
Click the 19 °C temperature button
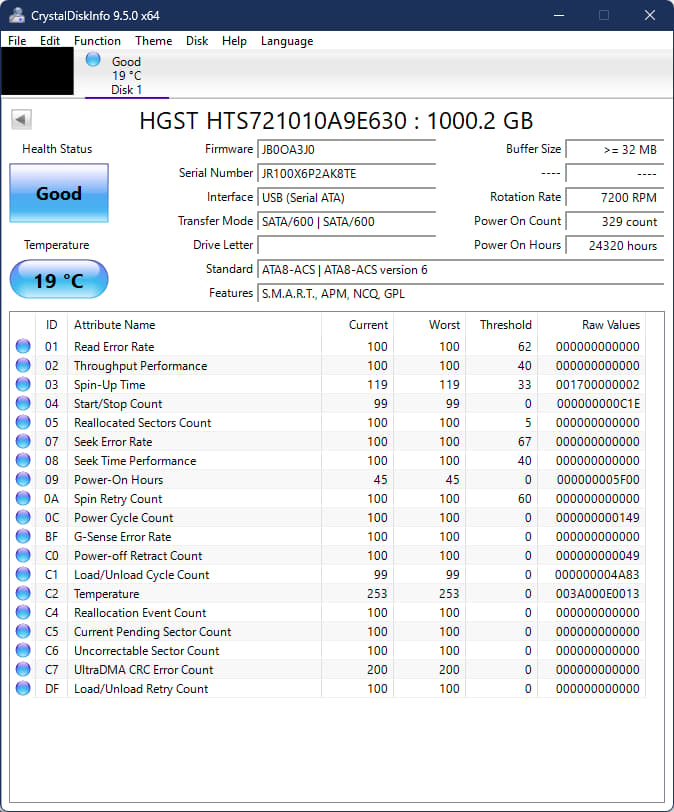pyautogui.click(x=59, y=280)
